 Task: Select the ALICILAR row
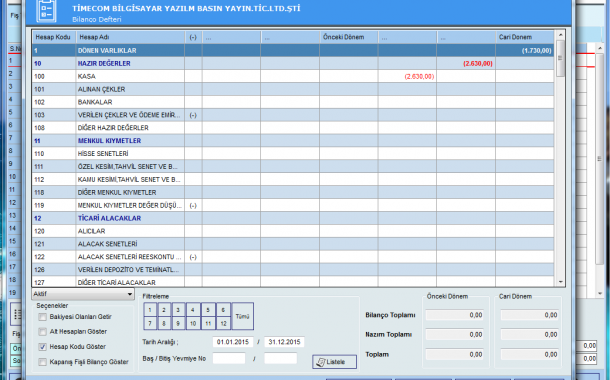click(293, 231)
